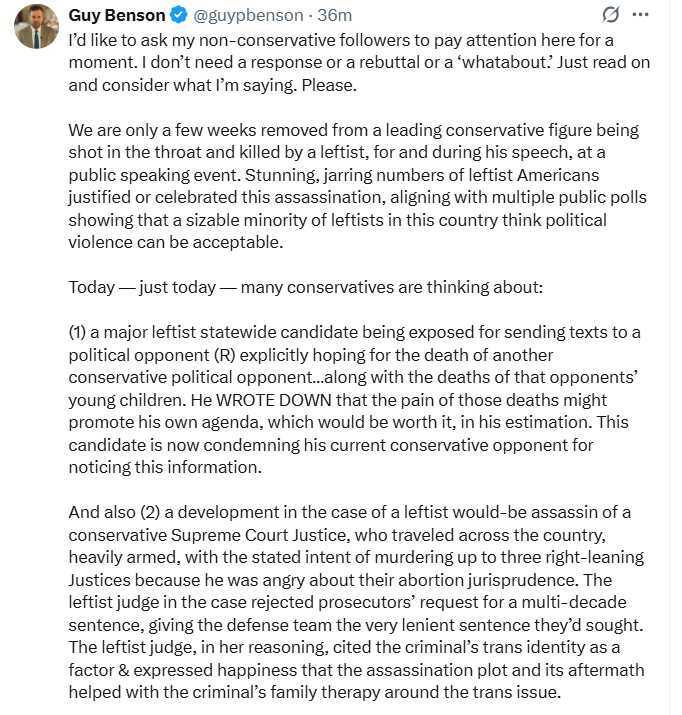Click the paragraph starting "We are only a few weeks"
This screenshot has width=682, height=715.
[x=352, y=185]
